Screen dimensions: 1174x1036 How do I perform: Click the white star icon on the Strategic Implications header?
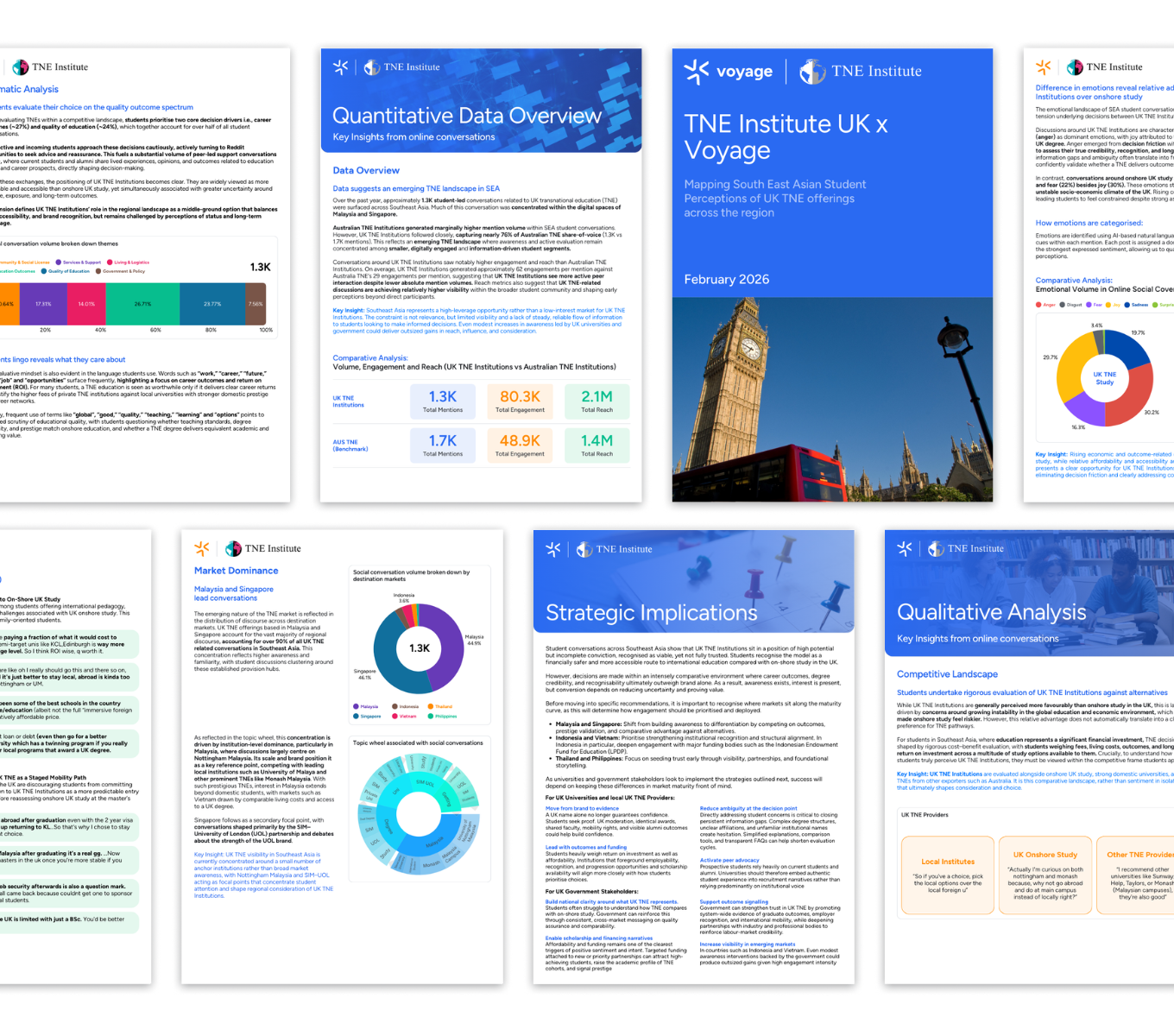click(553, 549)
